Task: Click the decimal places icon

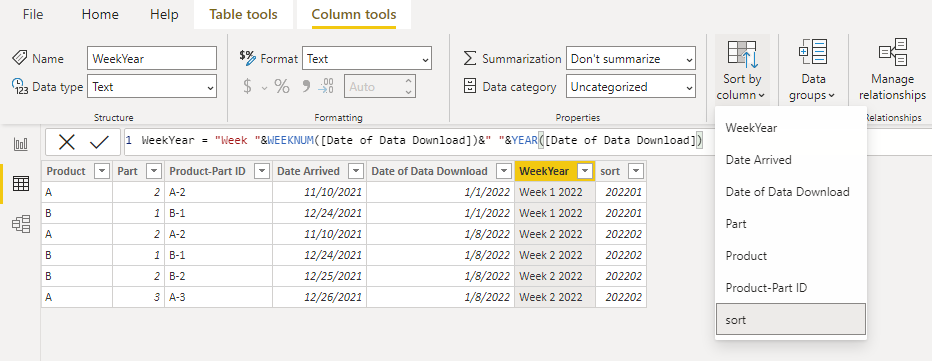Action: click(x=326, y=87)
